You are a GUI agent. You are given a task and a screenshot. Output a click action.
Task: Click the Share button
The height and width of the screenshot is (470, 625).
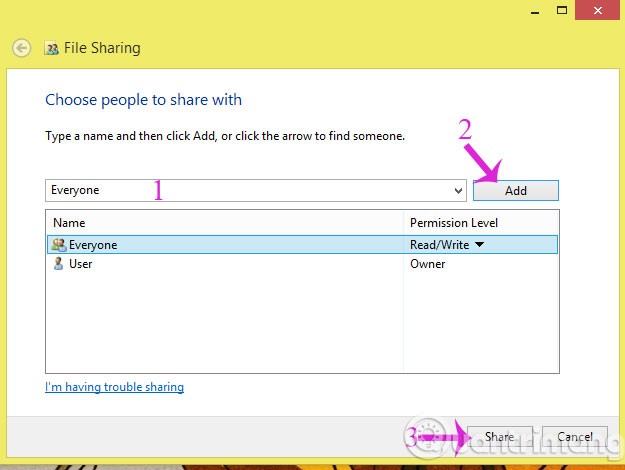coord(499,437)
